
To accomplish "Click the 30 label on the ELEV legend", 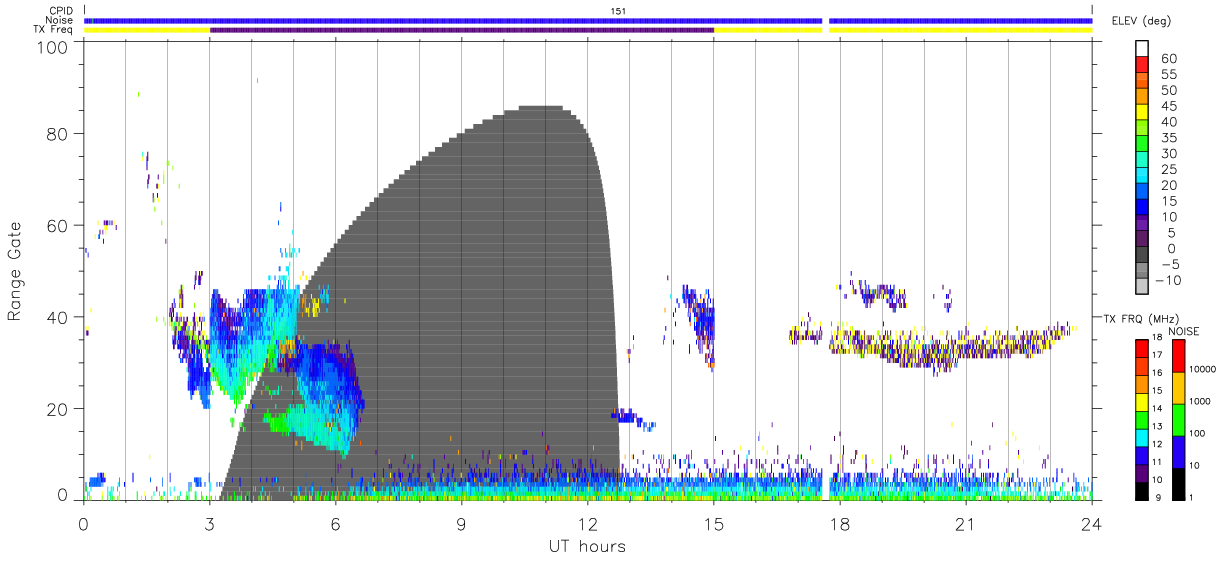I will pyautogui.click(x=1168, y=154).
